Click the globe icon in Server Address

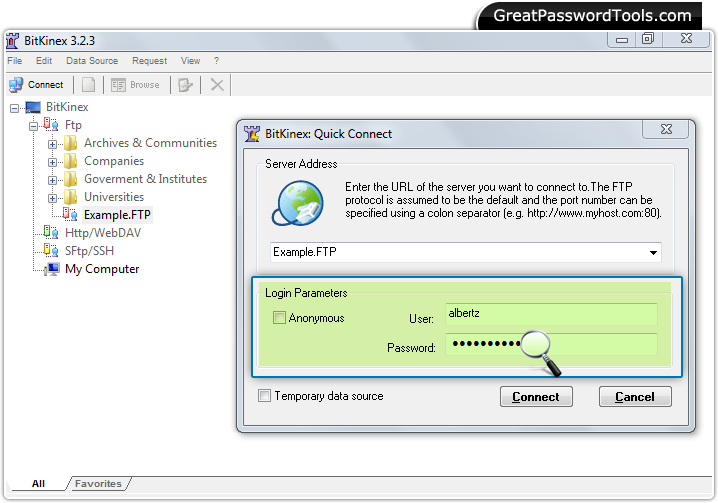click(298, 203)
